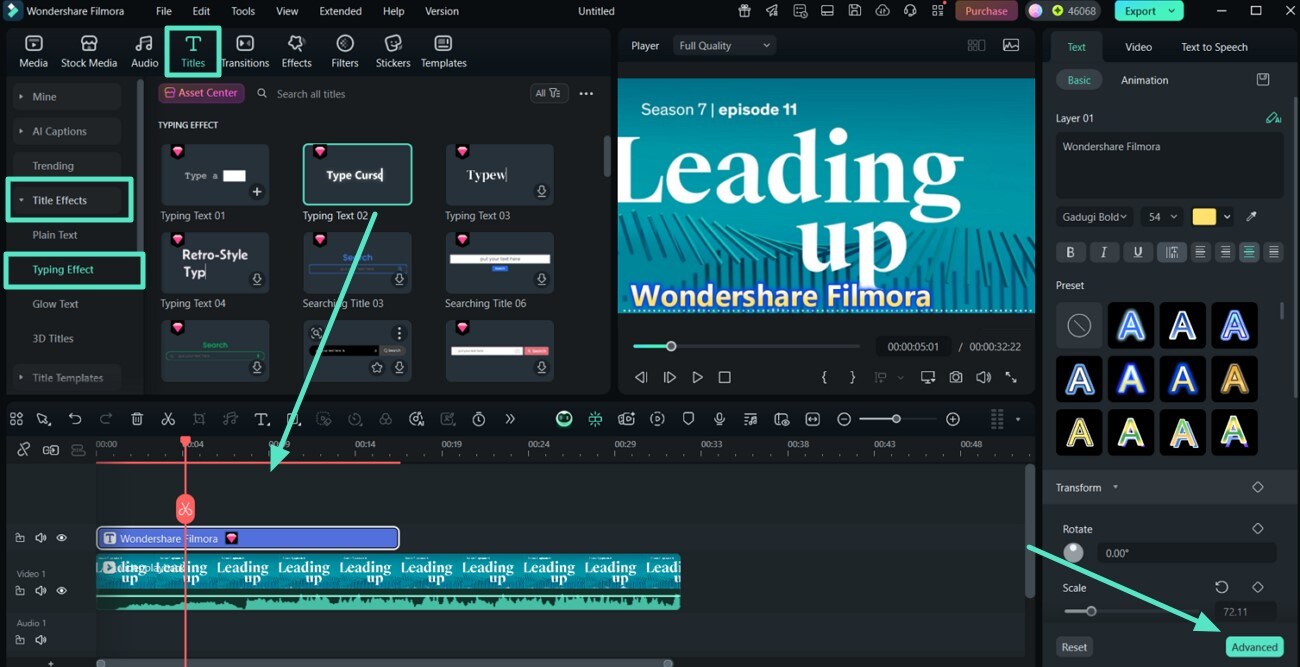Open the Advanced text editor
This screenshot has height=667, width=1300.
pos(1254,647)
